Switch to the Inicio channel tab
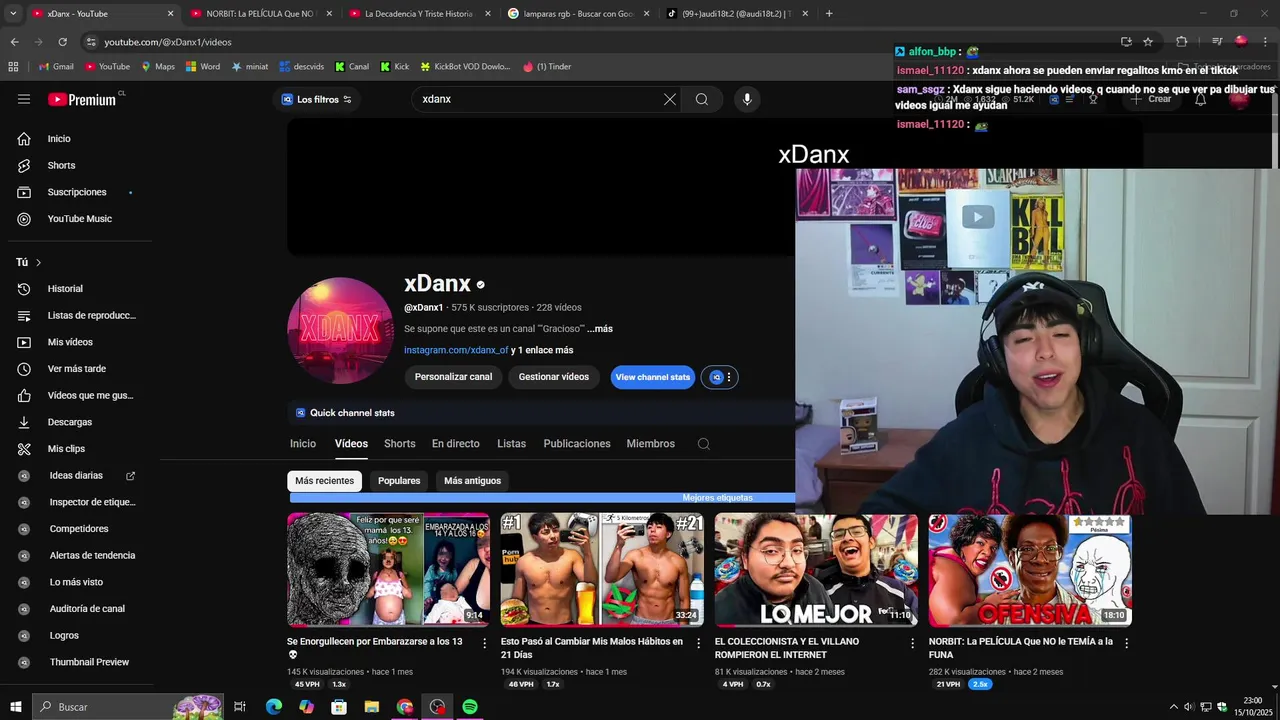Screen dimensions: 1280x720 tap(303, 444)
